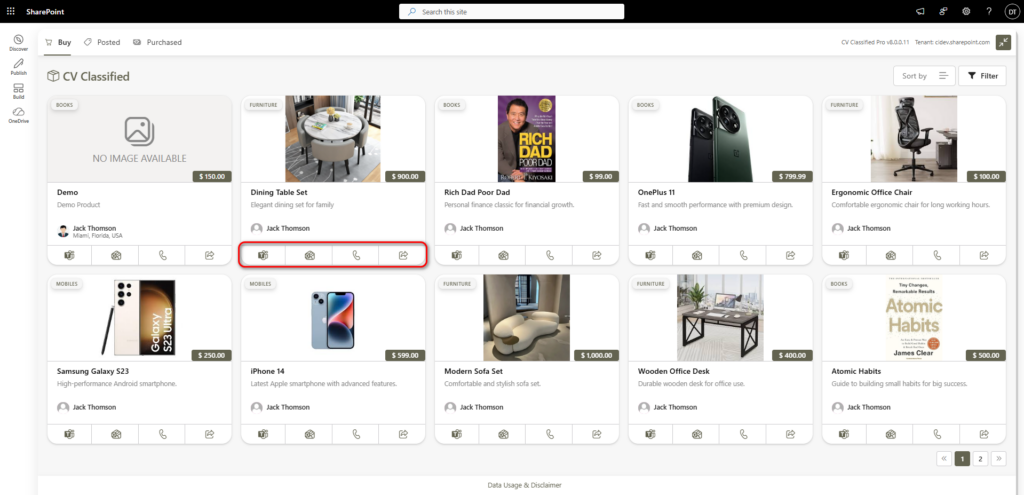
Task: Call the seller on the Demo card
Action: tap(163, 255)
